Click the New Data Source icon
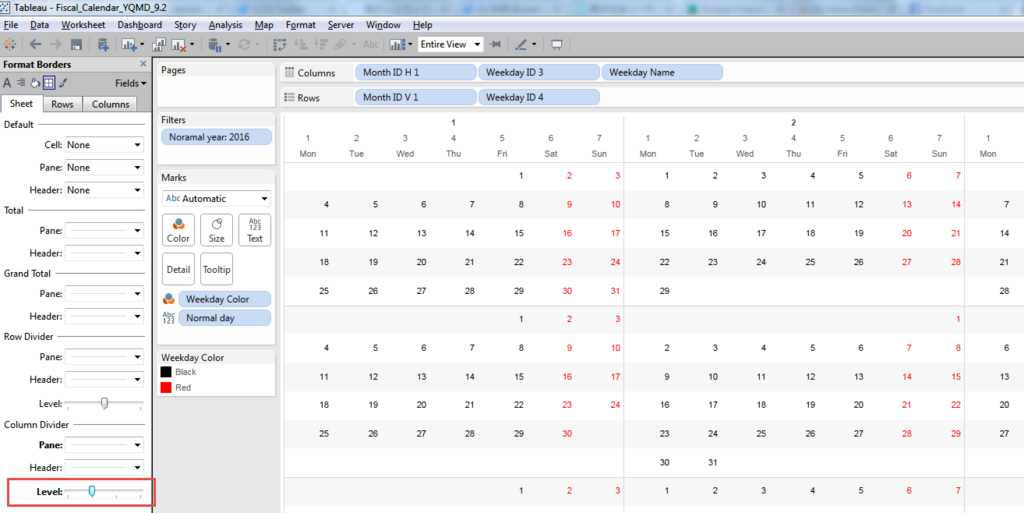1024x513 pixels. point(103,44)
